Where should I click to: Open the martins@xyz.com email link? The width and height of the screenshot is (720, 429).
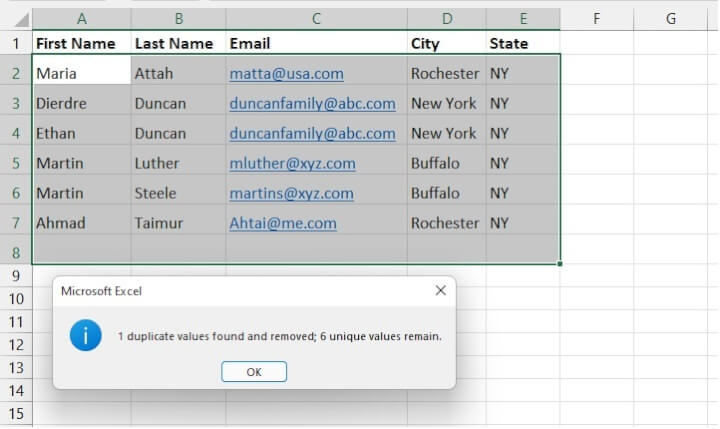click(x=291, y=193)
